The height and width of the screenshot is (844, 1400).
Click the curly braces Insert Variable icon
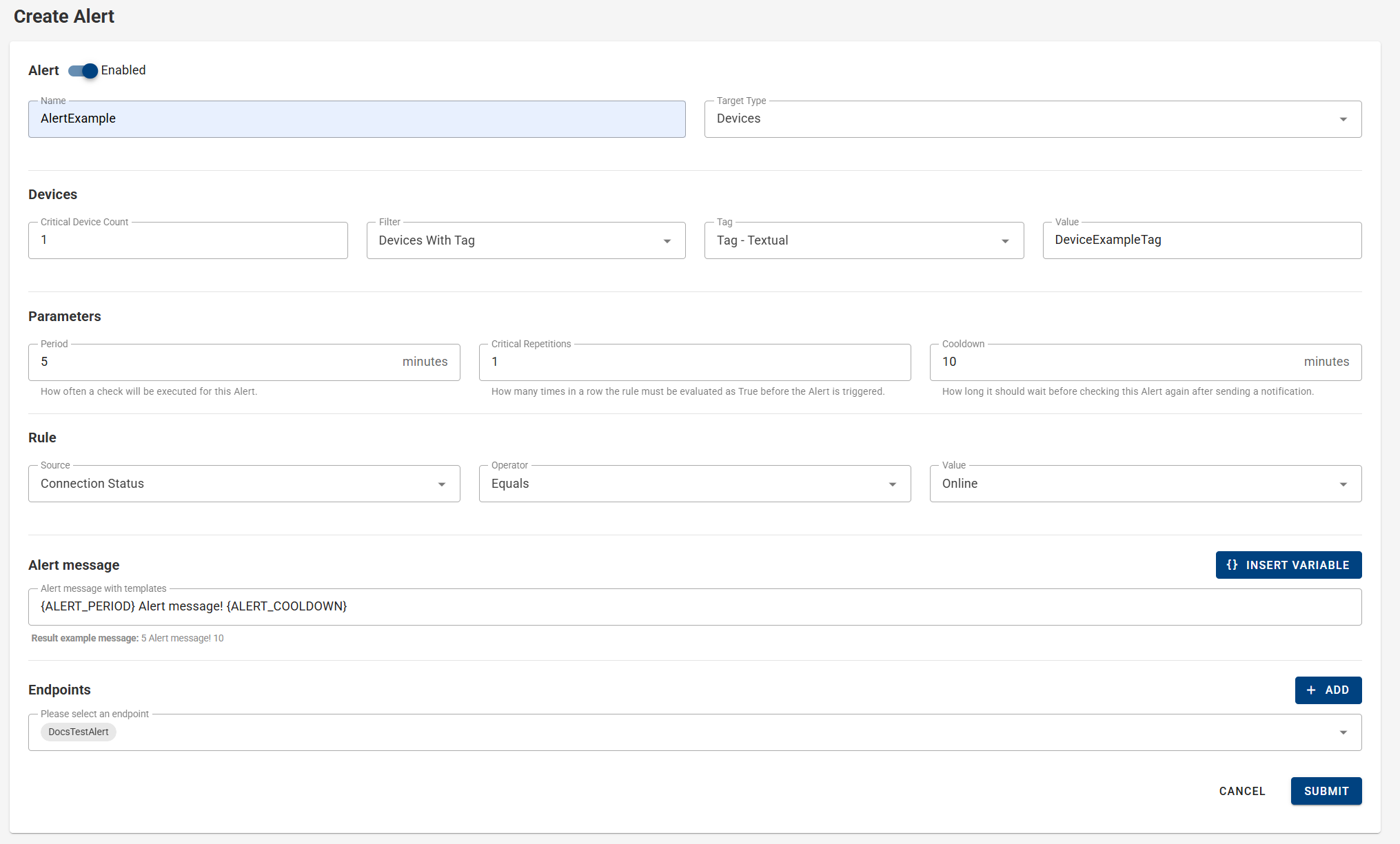(x=1232, y=565)
